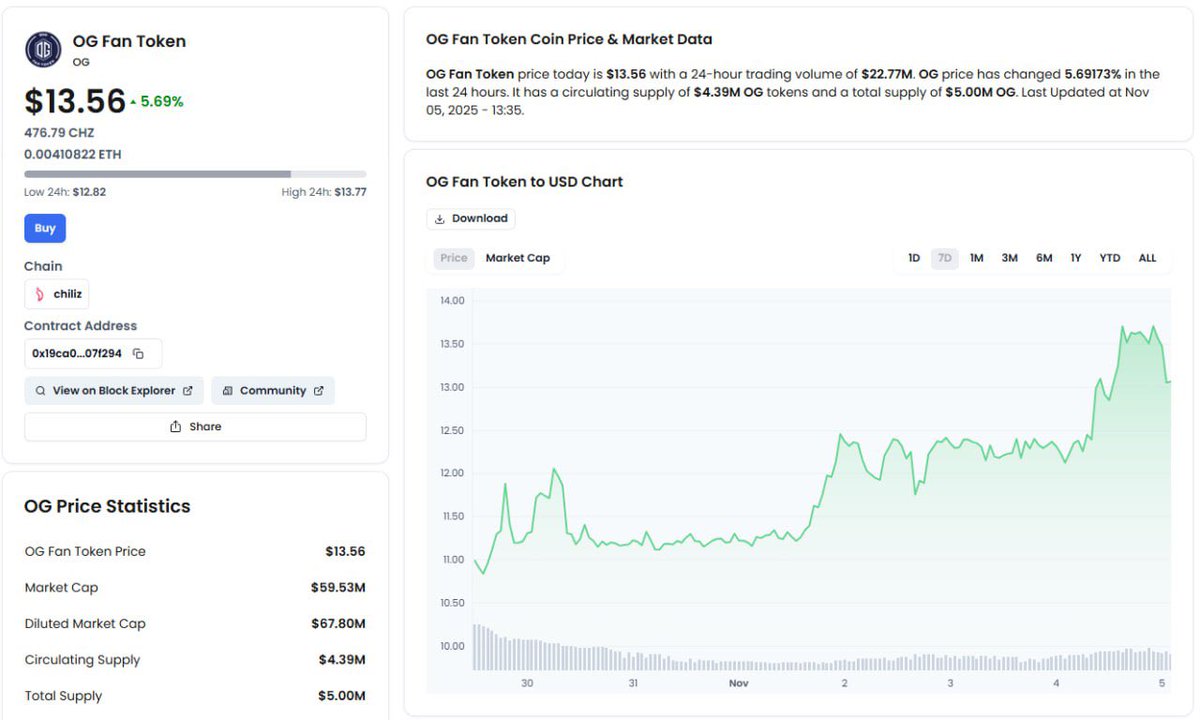Select the 1M chart time range
Viewport: 1200px width, 720px height.
click(976, 258)
